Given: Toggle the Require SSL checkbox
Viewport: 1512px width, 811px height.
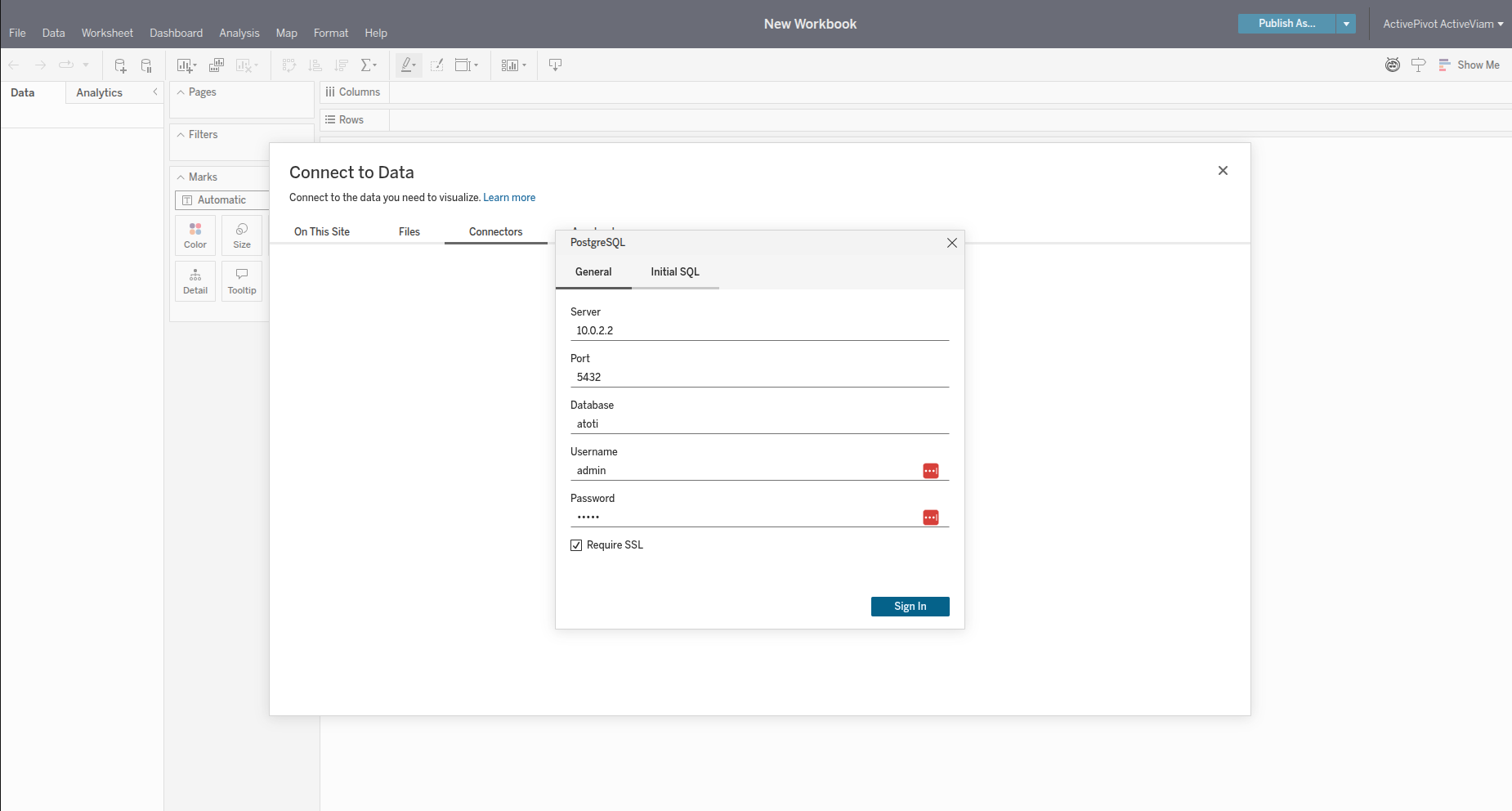Looking at the screenshot, I should [576, 545].
